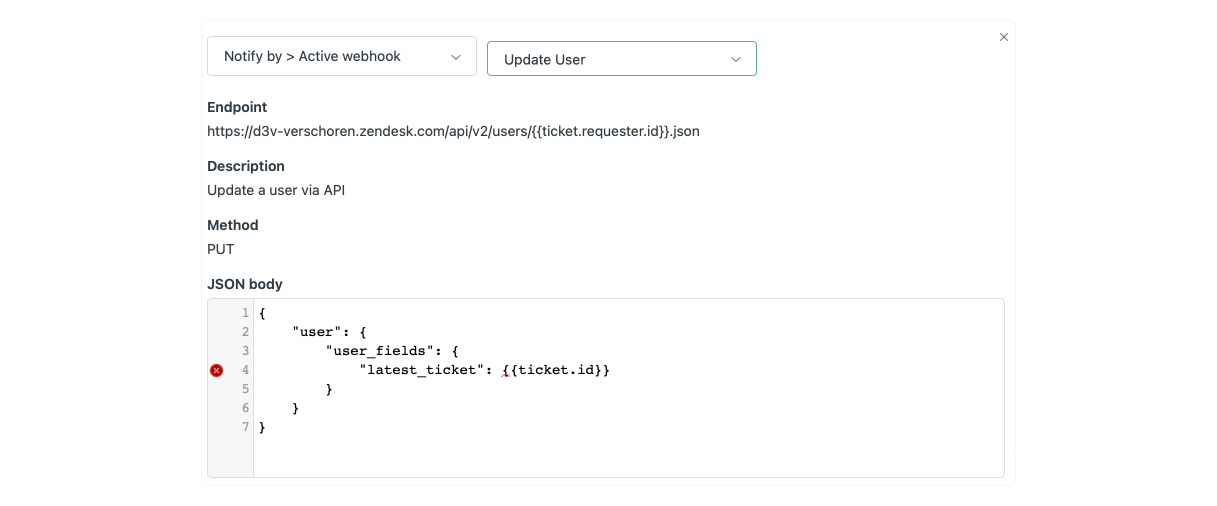Click the chevron arrow on Update User dropdown

[736, 59]
